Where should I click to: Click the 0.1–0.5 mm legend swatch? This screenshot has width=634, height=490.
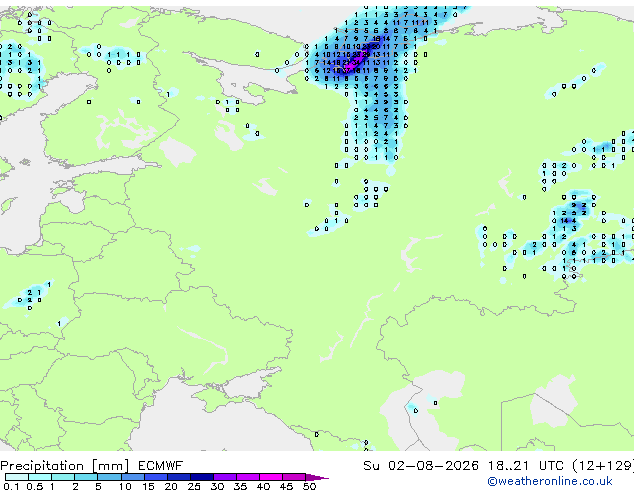(17, 477)
